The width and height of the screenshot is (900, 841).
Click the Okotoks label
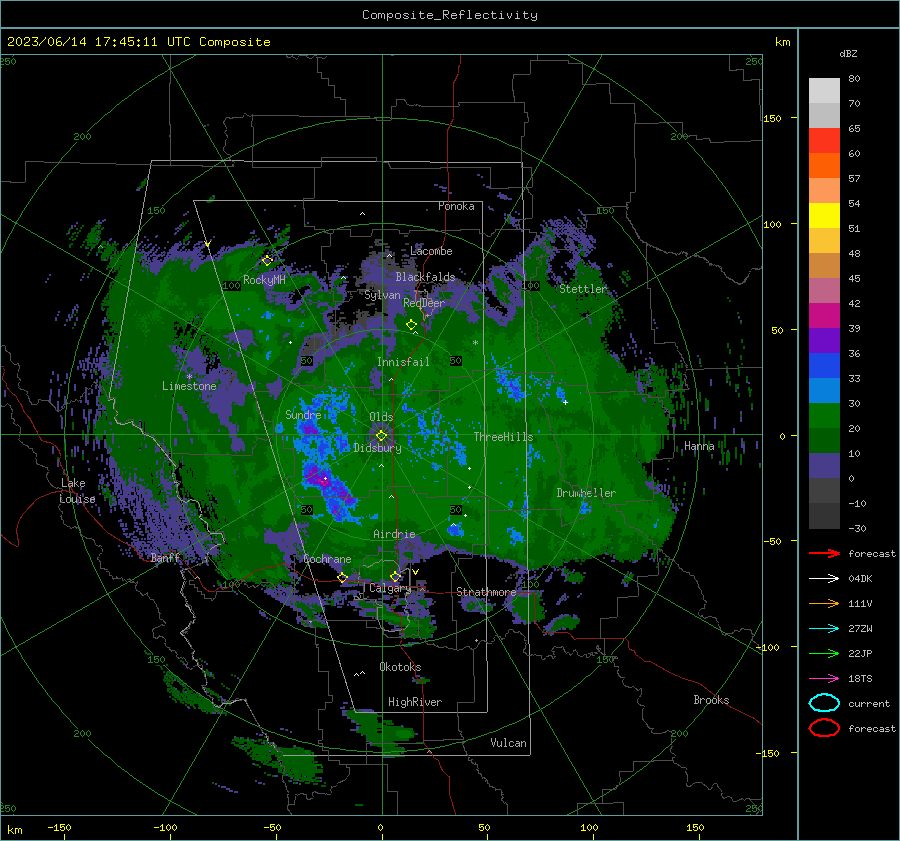400,667
